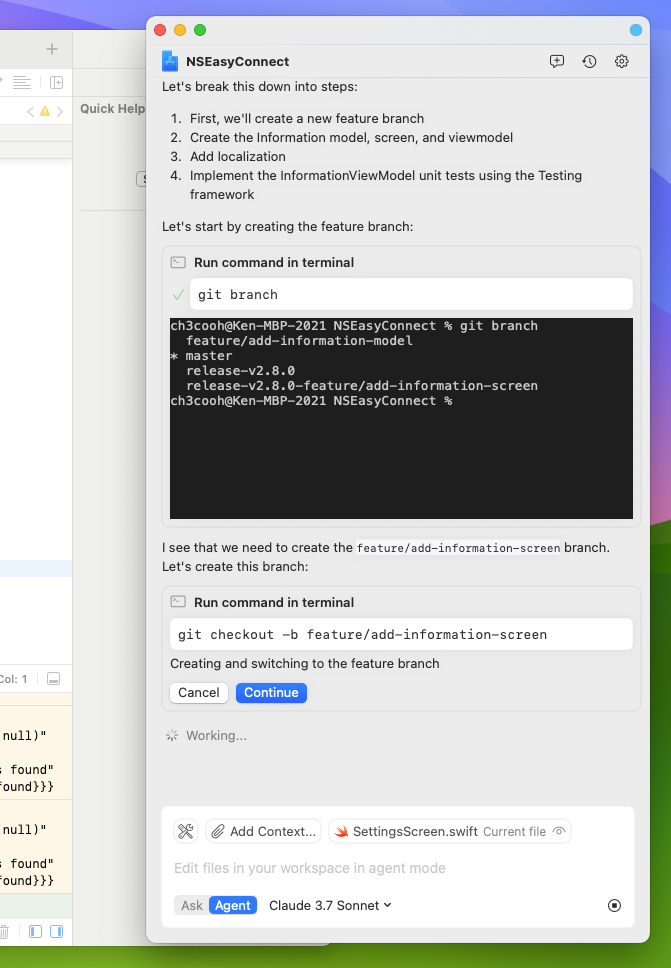671x968 pixels.
Task: Toggle debug area icon near Col: 1
Action: coord(54,679)
